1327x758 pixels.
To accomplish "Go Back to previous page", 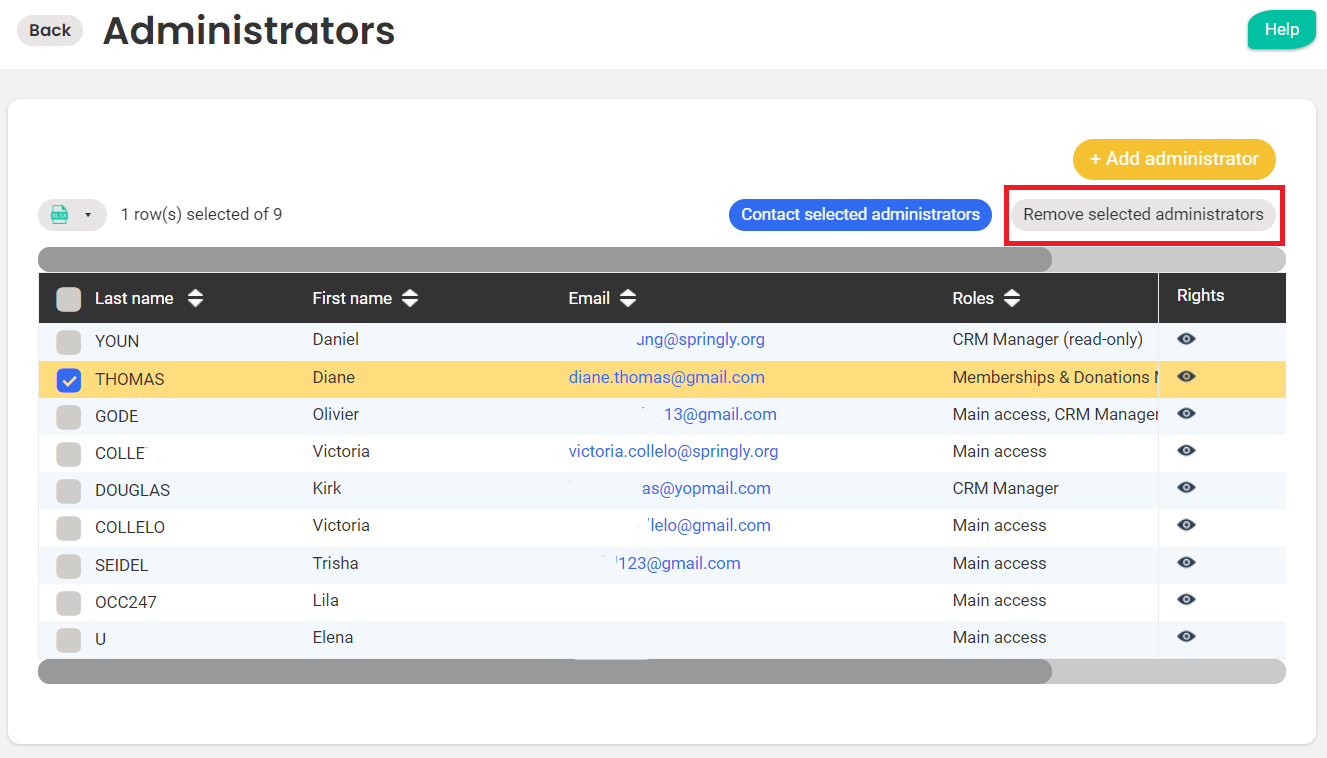I will [50, 30].
